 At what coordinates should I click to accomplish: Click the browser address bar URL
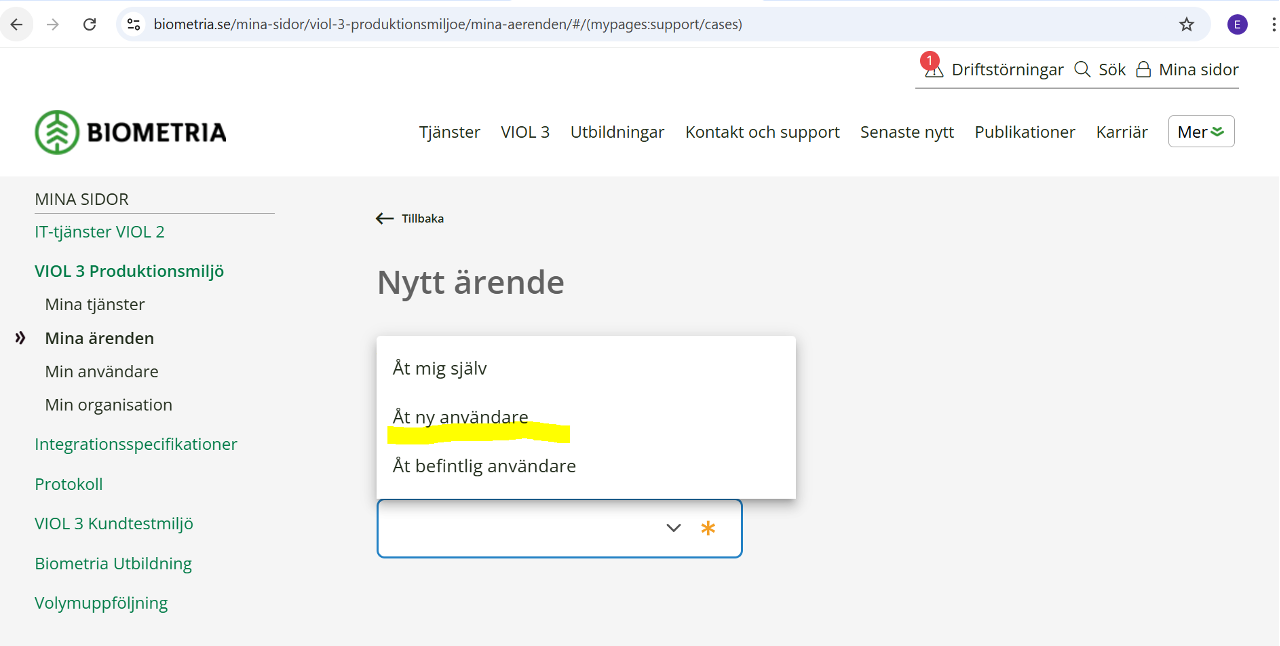[448, 24]
